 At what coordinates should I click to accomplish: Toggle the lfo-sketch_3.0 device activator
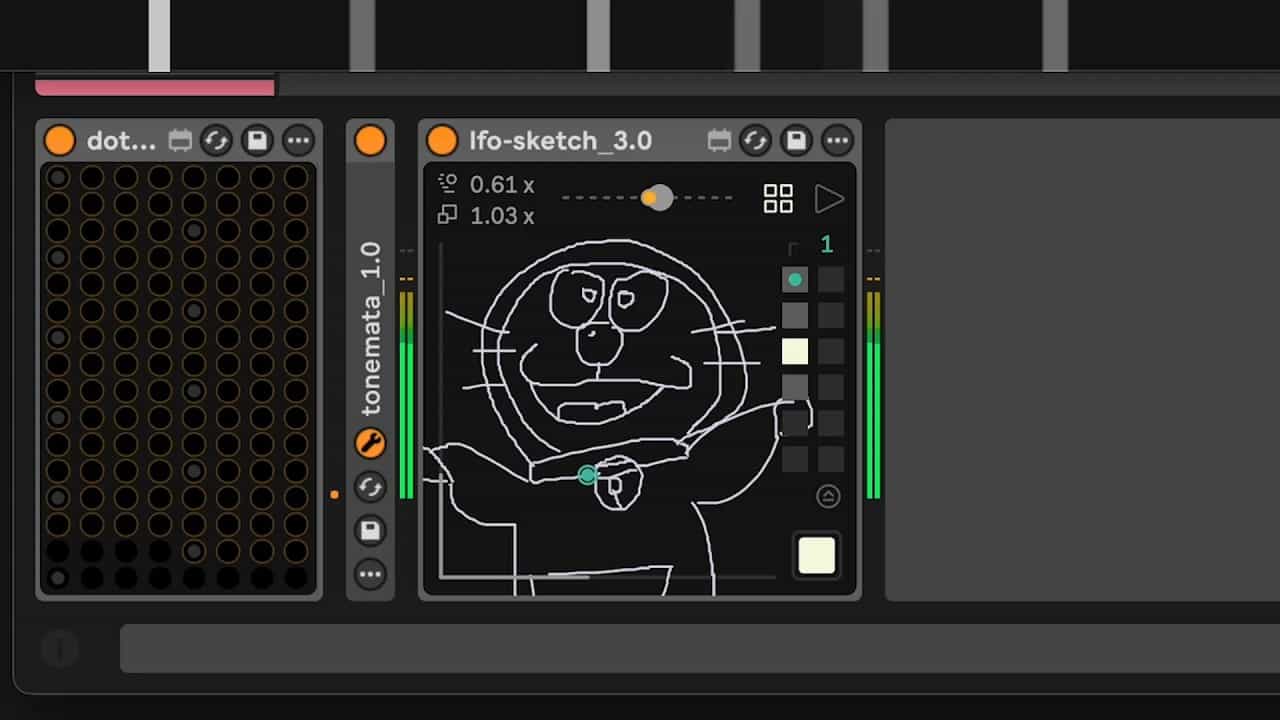pyautogui.click(x=442, y=141)
